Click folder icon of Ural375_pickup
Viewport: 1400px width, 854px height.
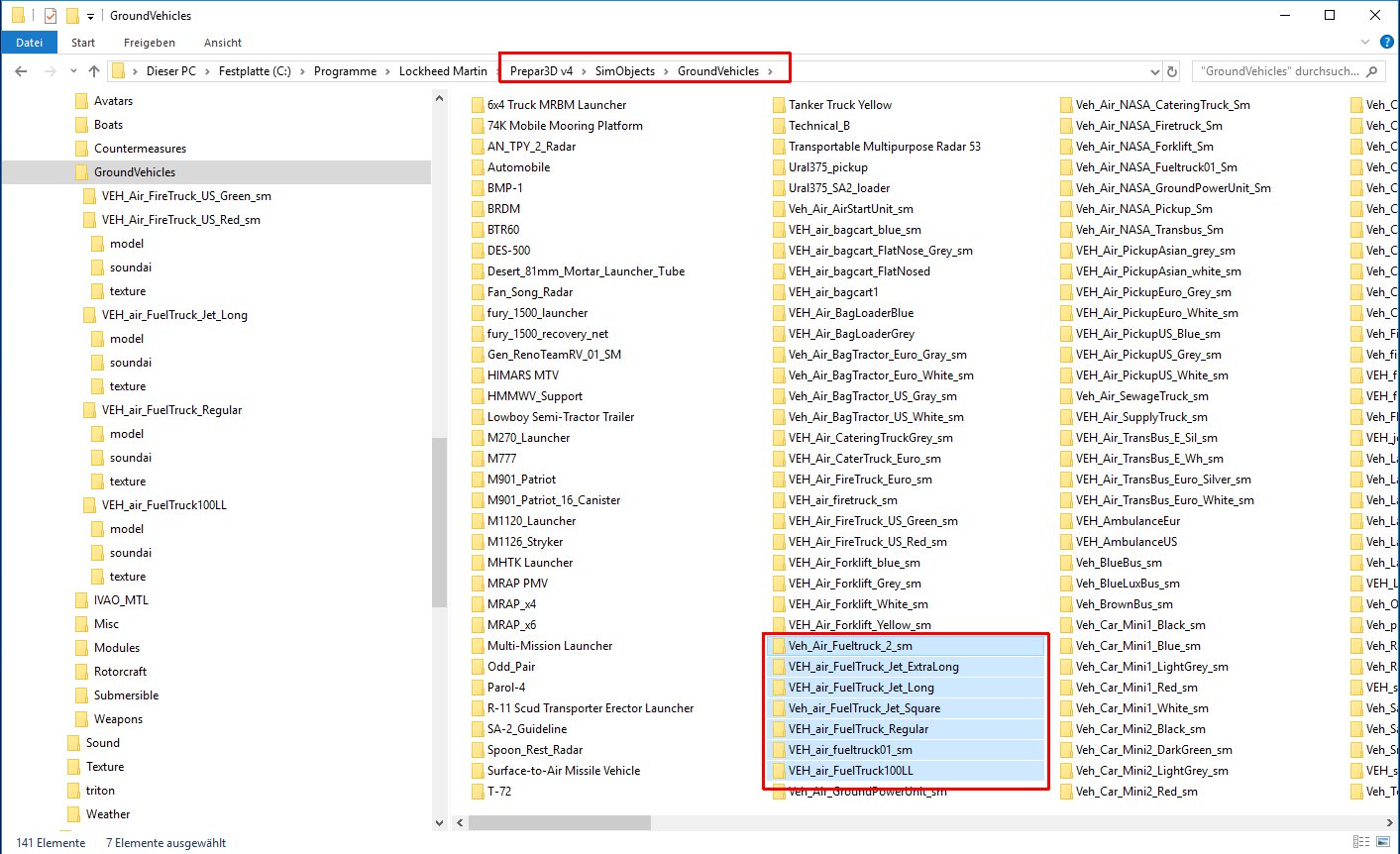tap(779, 167)
